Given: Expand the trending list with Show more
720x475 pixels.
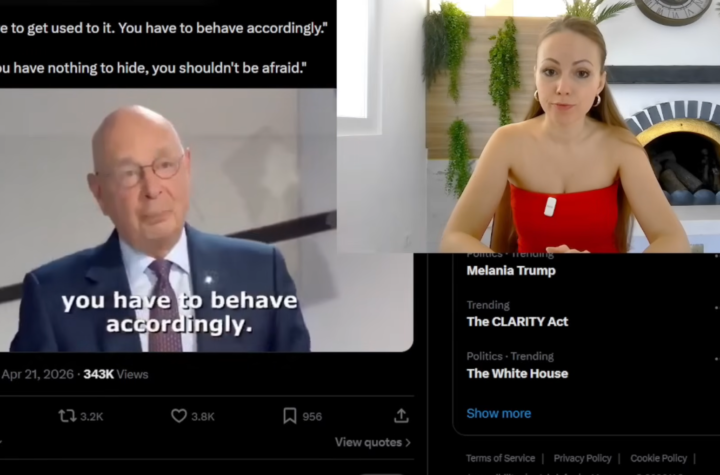Looking at the screenshot, I should tap(498, 413).
